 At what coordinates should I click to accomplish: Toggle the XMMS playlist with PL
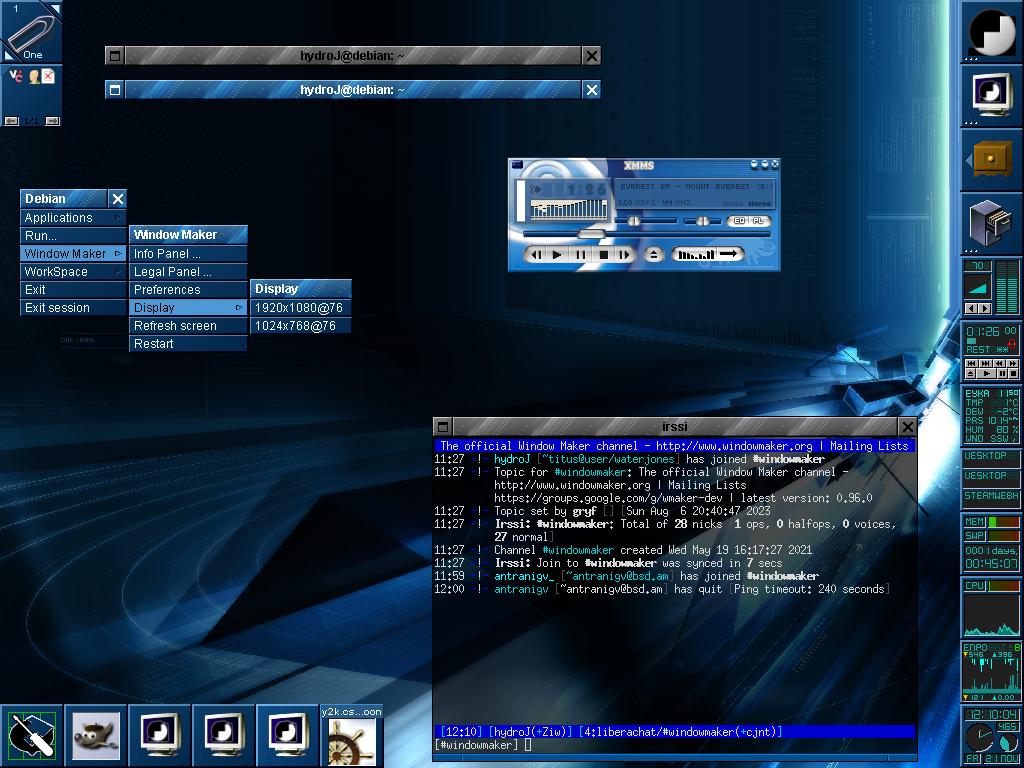pyautogui.click(x=758, y=221)
